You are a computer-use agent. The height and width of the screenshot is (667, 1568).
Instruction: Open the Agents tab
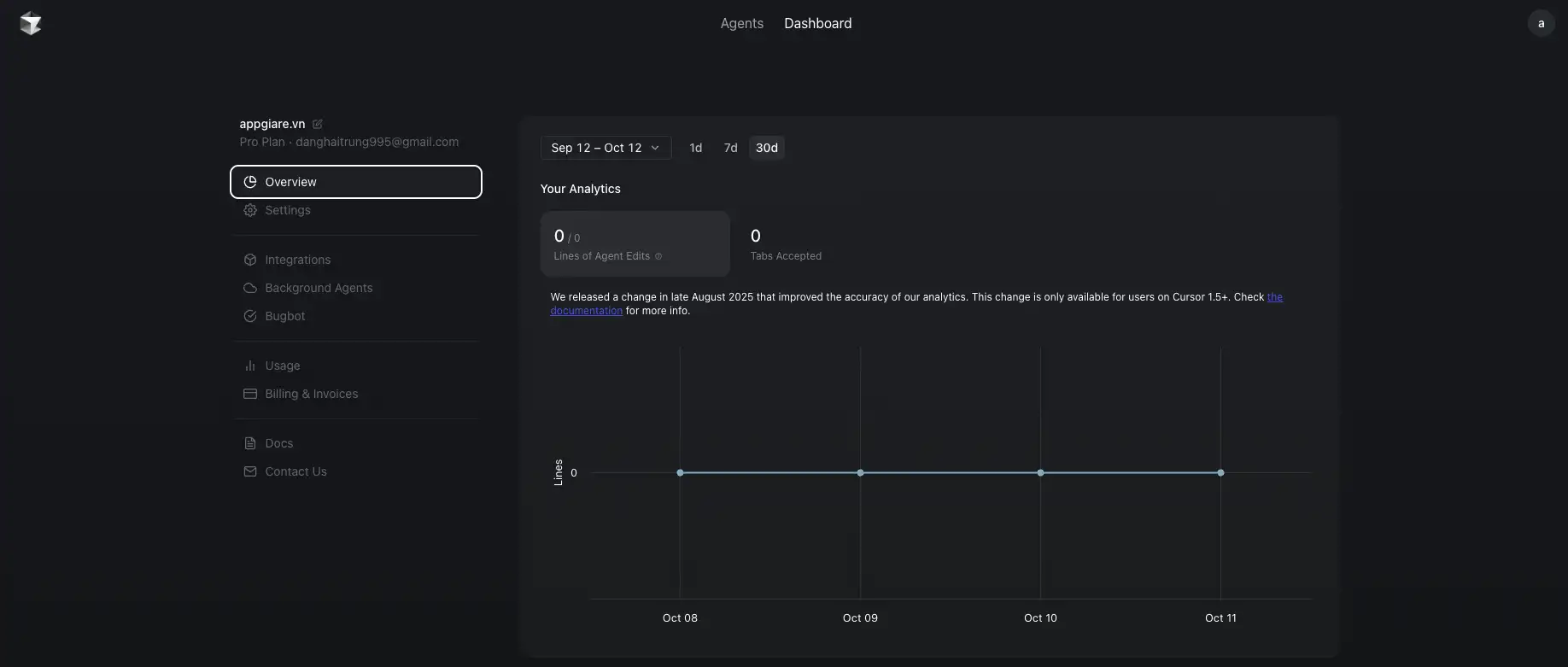coord(741,23)
